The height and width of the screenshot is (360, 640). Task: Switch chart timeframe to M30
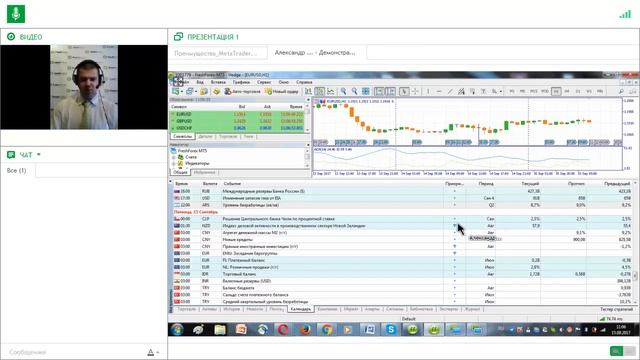pyautogui.click(x=544, y=91)
